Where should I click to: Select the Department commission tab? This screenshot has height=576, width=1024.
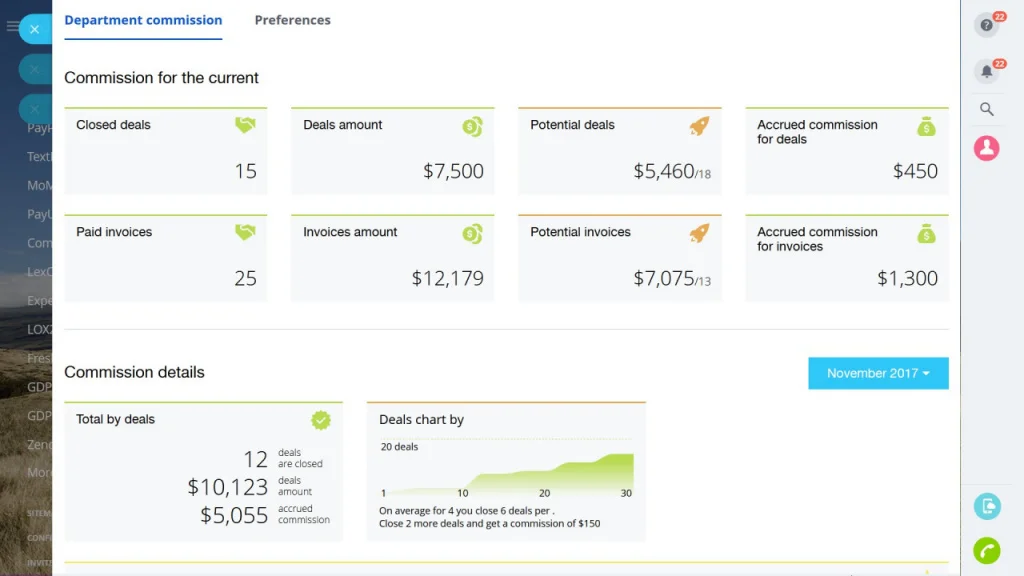point(143,20)
